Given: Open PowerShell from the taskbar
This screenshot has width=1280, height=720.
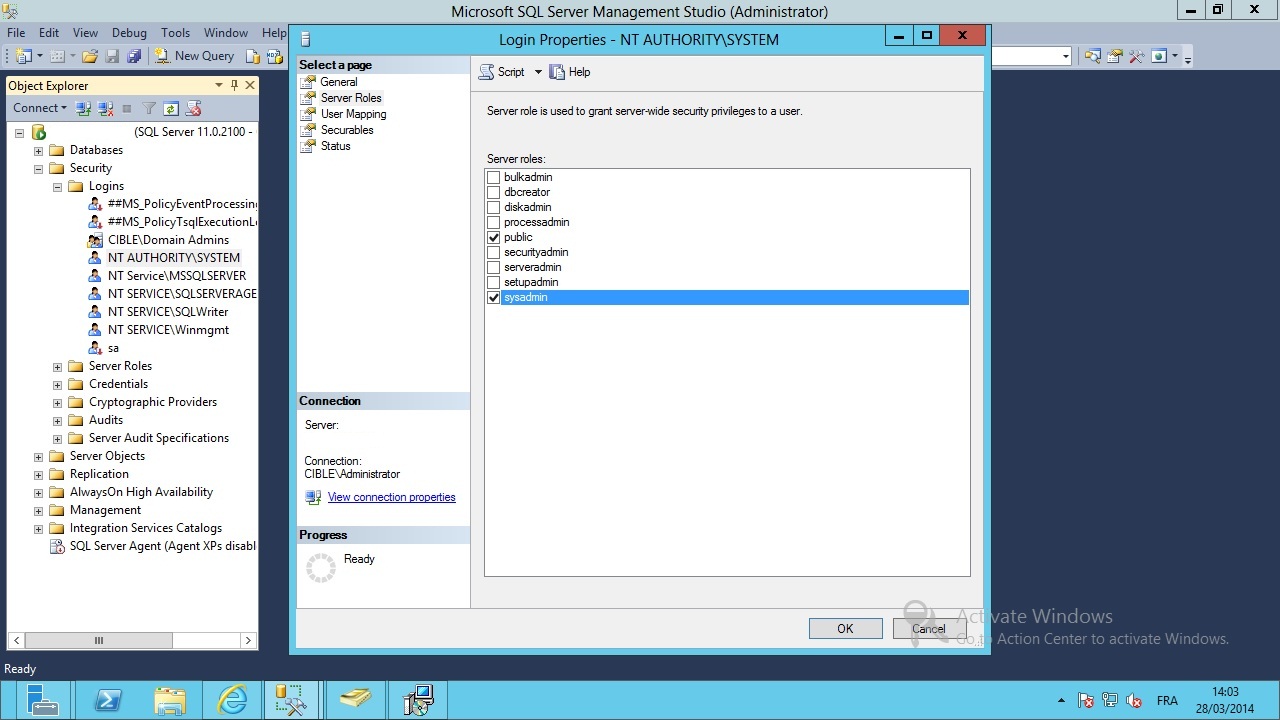Looking at the screenshot, I should (x=107, y=700).
